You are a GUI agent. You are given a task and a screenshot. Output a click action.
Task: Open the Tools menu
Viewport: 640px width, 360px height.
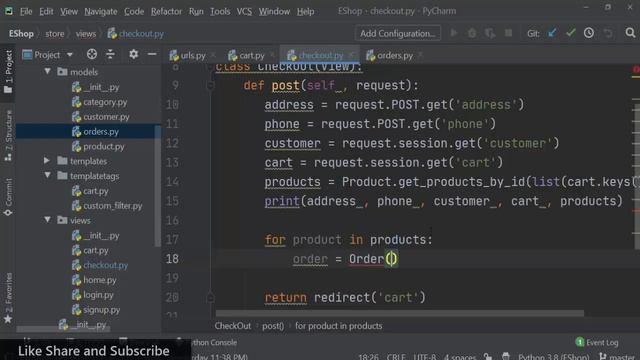(x=220, y=11)
